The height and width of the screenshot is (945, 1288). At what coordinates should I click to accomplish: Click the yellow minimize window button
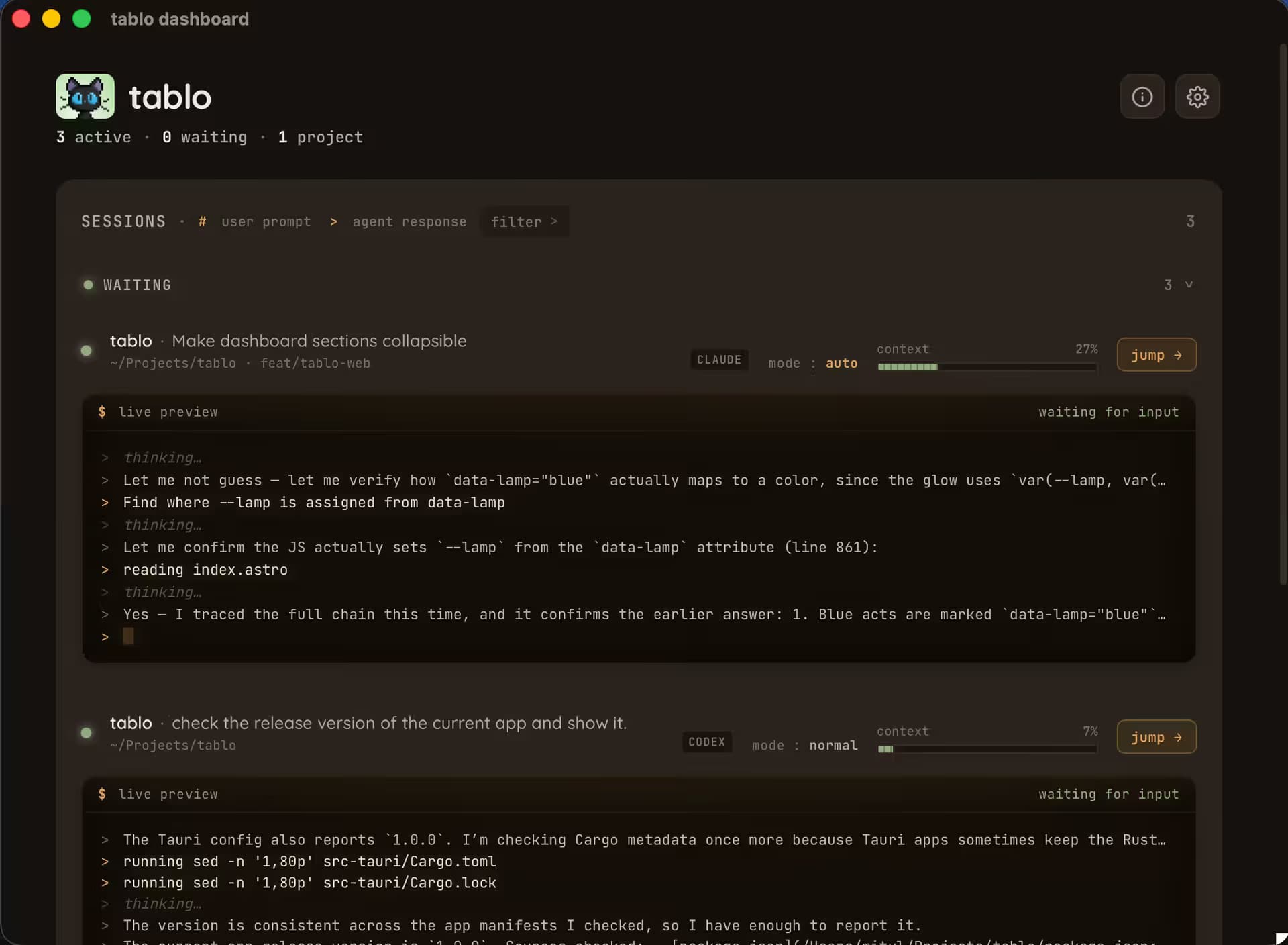pos(52,19)
